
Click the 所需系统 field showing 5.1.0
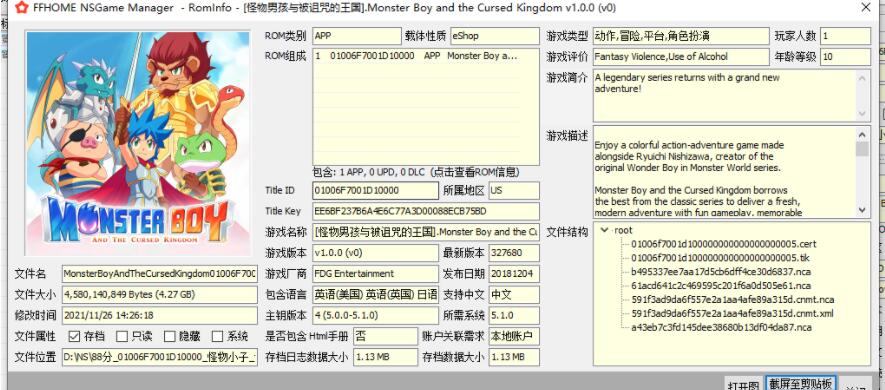514,315
